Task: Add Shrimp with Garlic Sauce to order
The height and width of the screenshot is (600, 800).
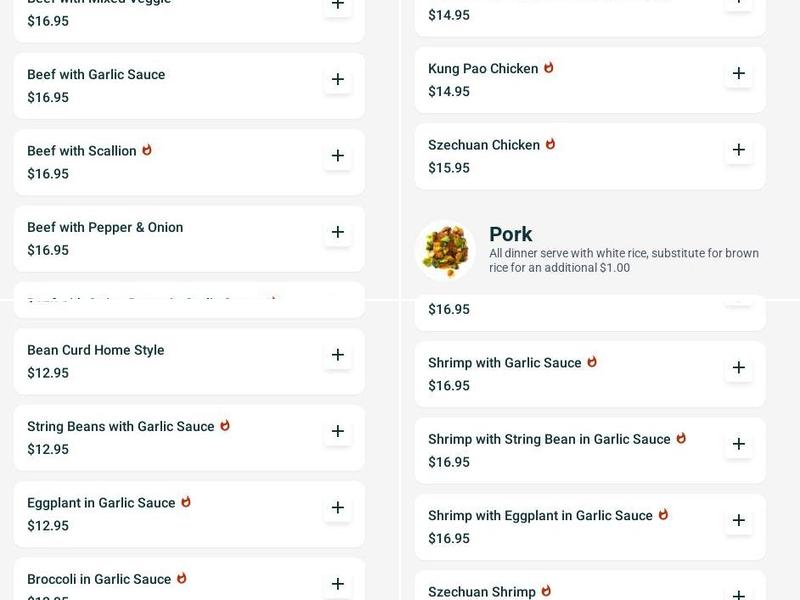Action: 739,367
